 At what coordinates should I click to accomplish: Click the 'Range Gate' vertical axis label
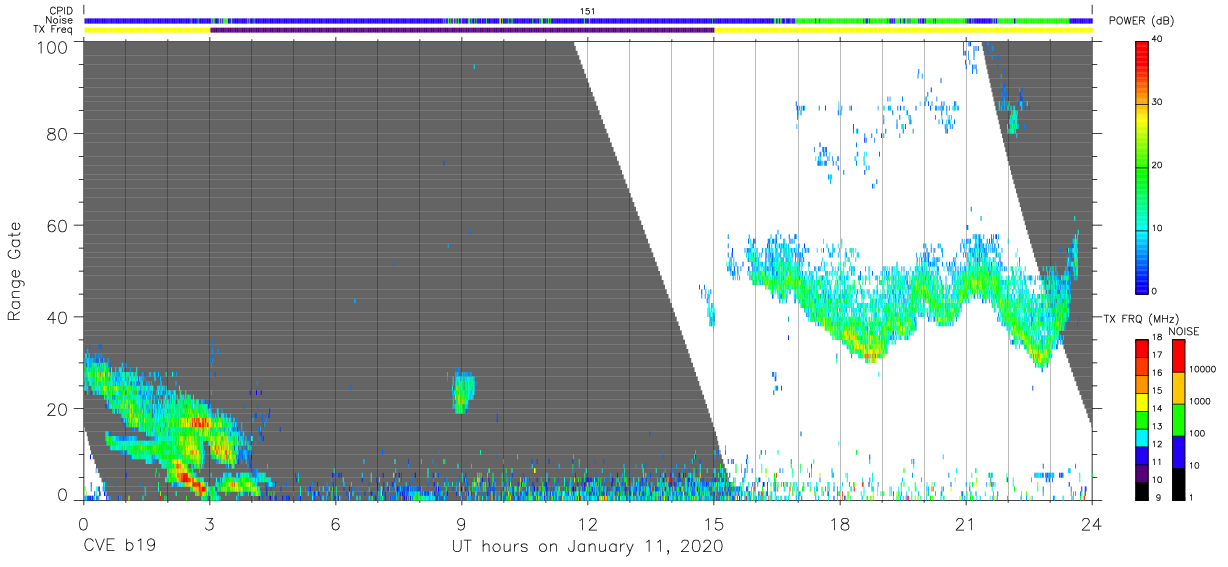click(x=15, y=272)
